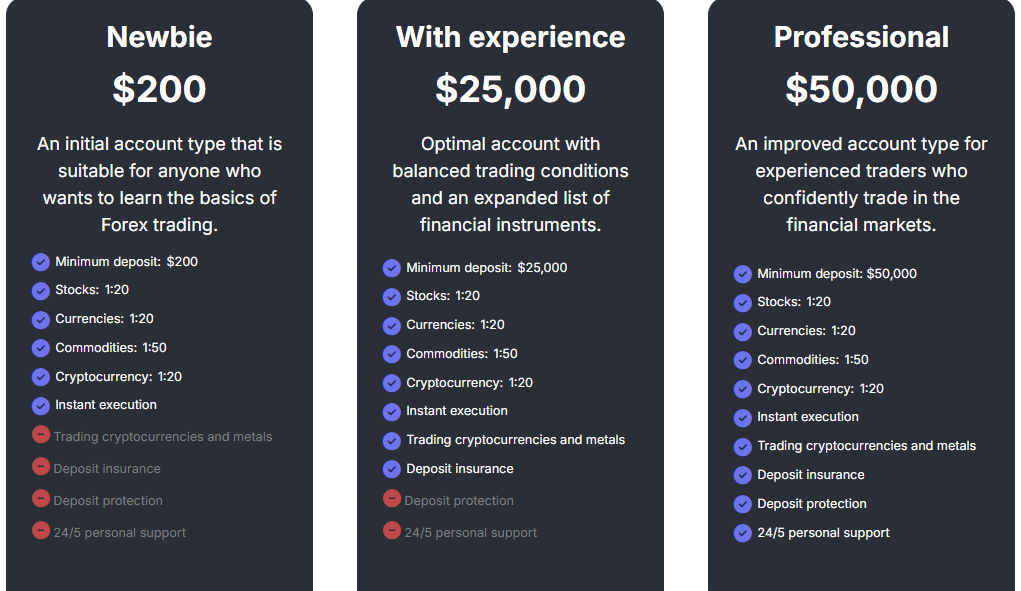Viewport: 1021px width, 591px height.
Task: Click the checkmark beside Professional 24/5 personal support
Action: click(x=742, y=533)
